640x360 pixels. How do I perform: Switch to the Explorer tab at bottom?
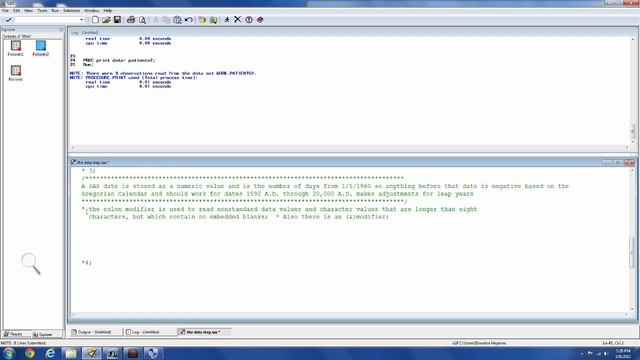(x=43, y=334)
